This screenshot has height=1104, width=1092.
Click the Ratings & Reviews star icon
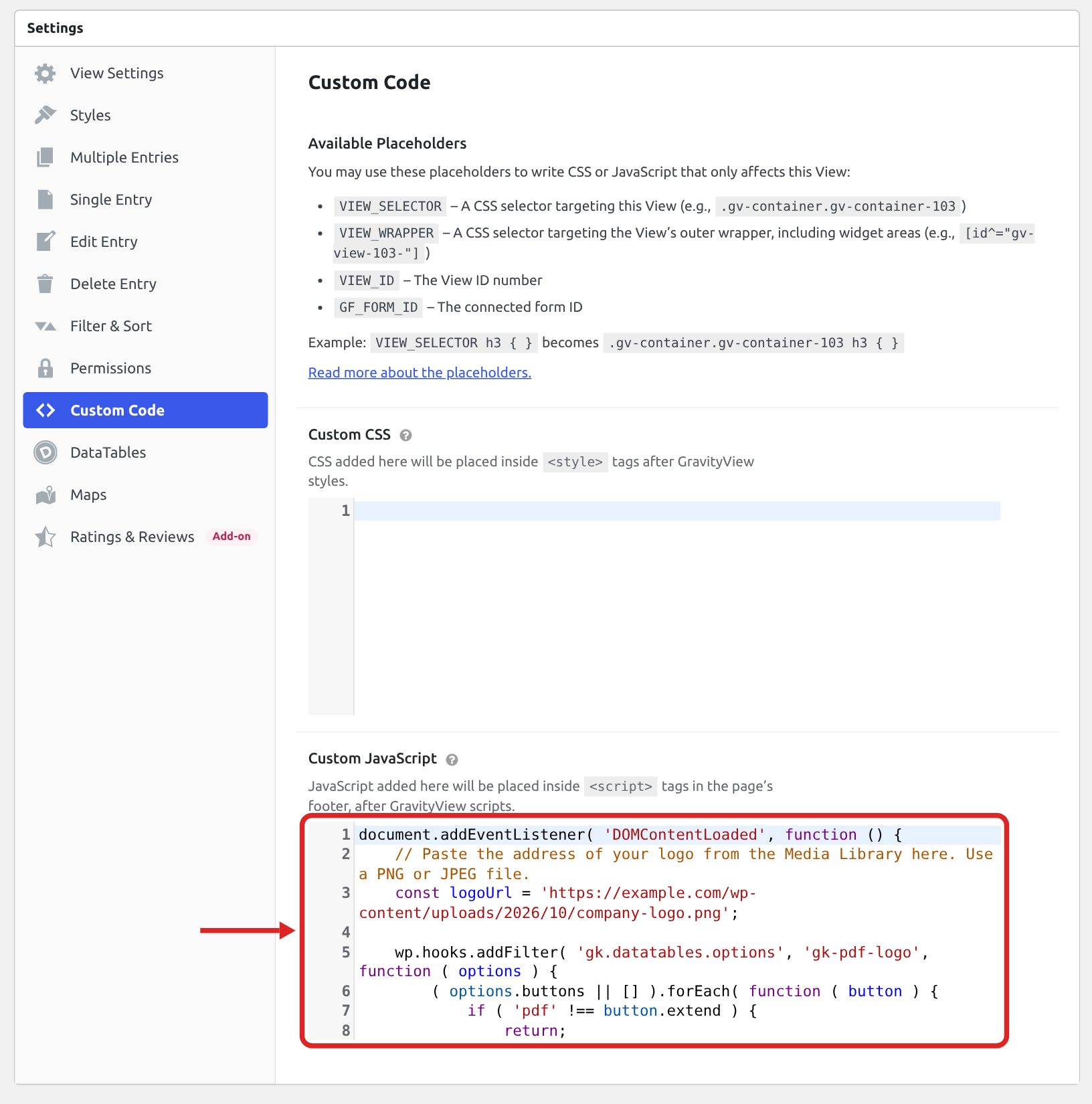click(x=45, y=537)
